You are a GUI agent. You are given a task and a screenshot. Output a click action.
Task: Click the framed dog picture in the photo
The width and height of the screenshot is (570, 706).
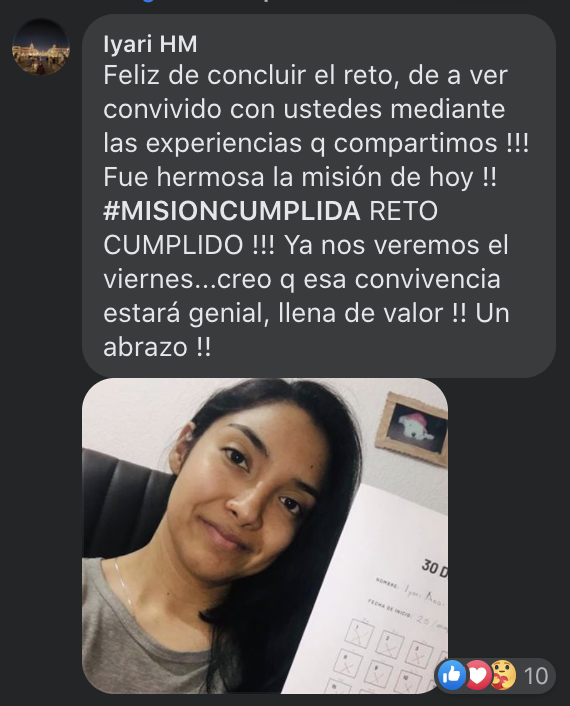click(412, 427)
